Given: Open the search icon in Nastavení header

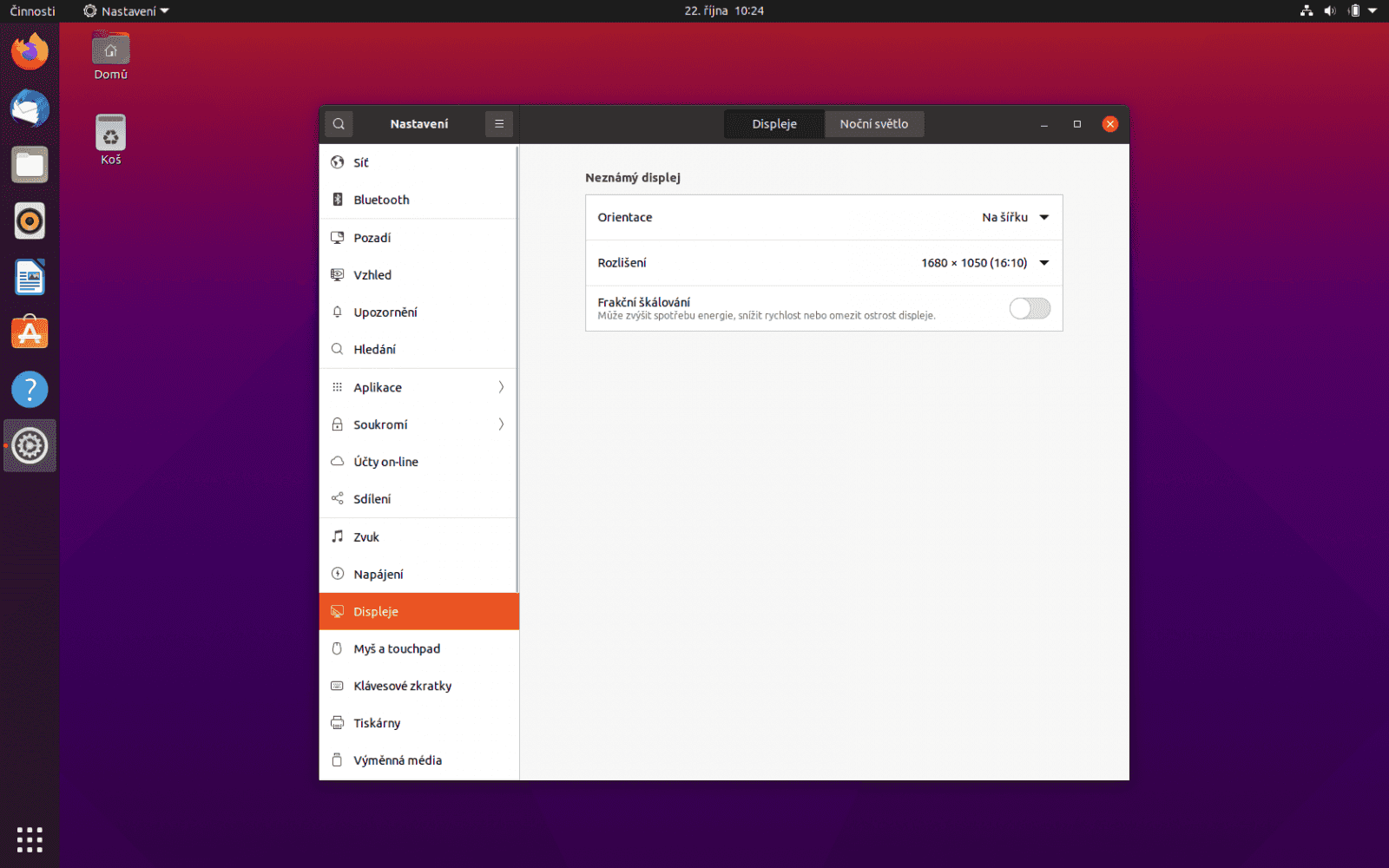Looking at the screenshot, I should (x=338, y=123).
